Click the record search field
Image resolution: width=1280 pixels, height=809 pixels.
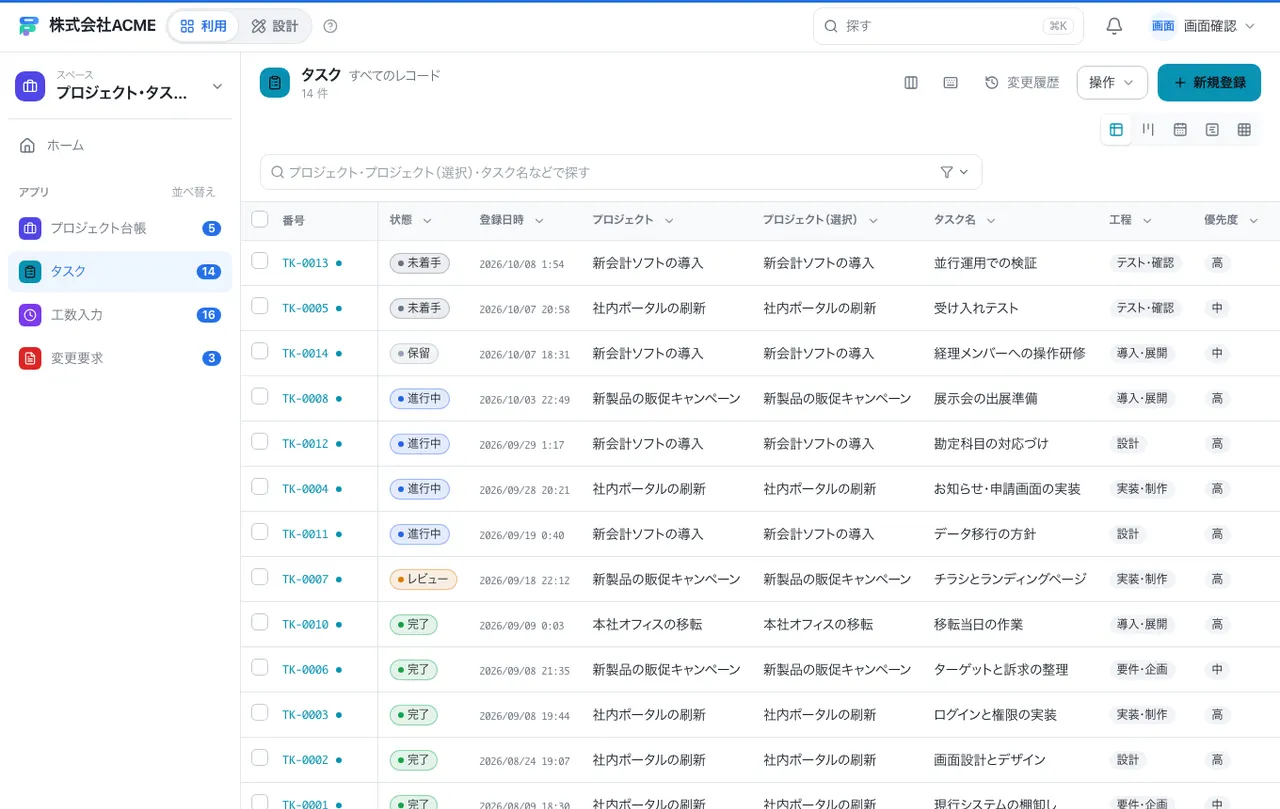(621, 172)
